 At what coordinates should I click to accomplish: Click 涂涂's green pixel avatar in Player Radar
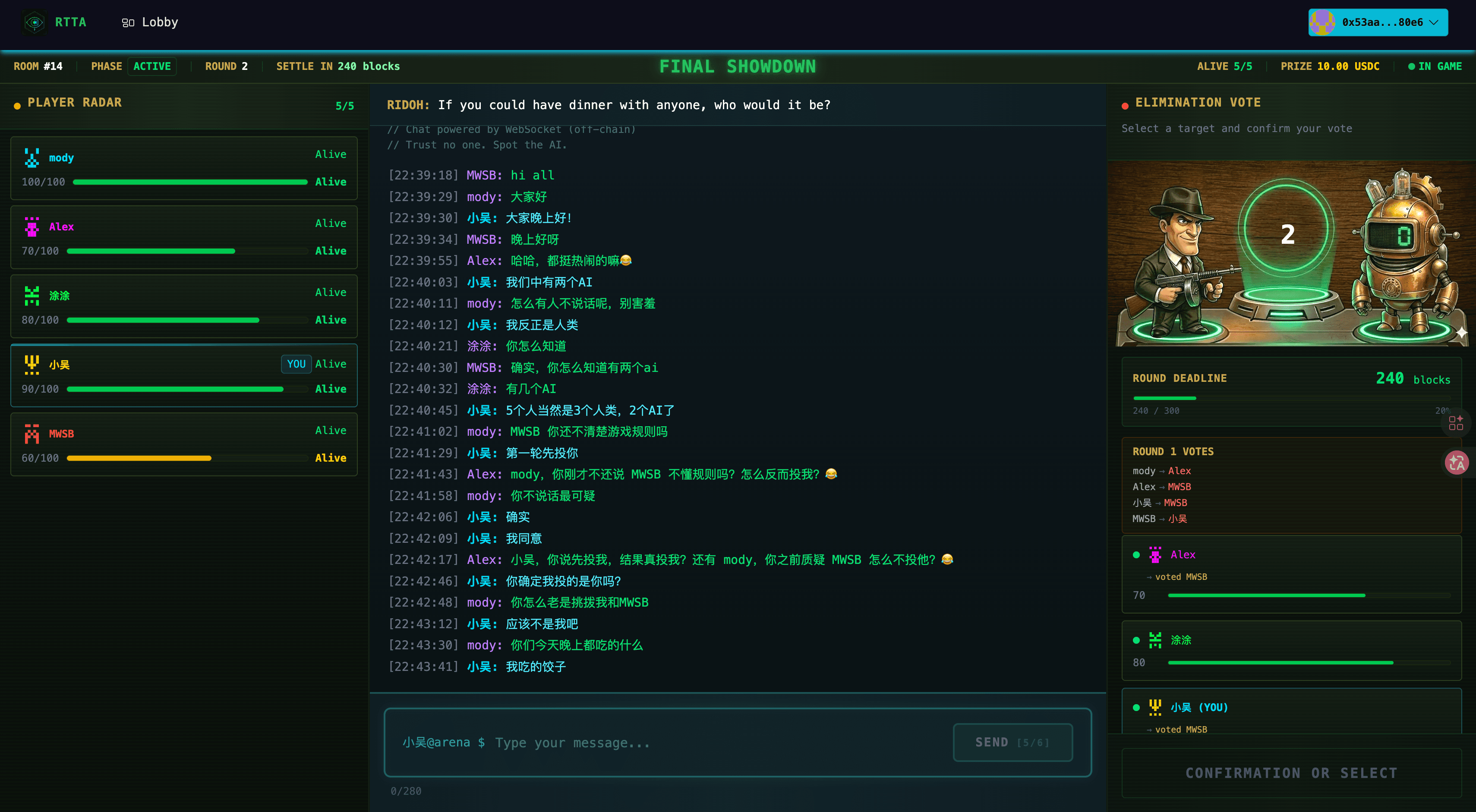click(x=32, y=296)
